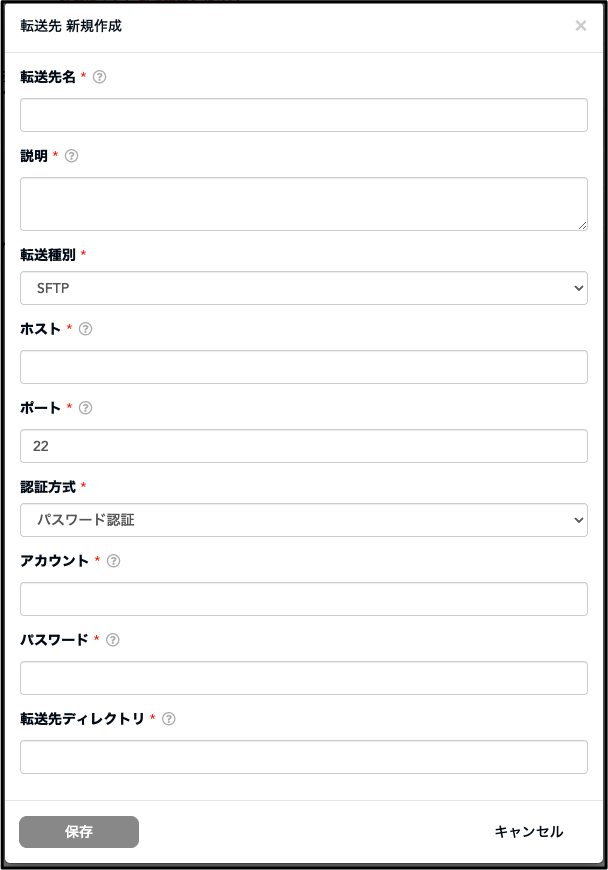The image size is (608, 870).
Task: Cancel via the キャンセル link
Action: pos(529,832)
